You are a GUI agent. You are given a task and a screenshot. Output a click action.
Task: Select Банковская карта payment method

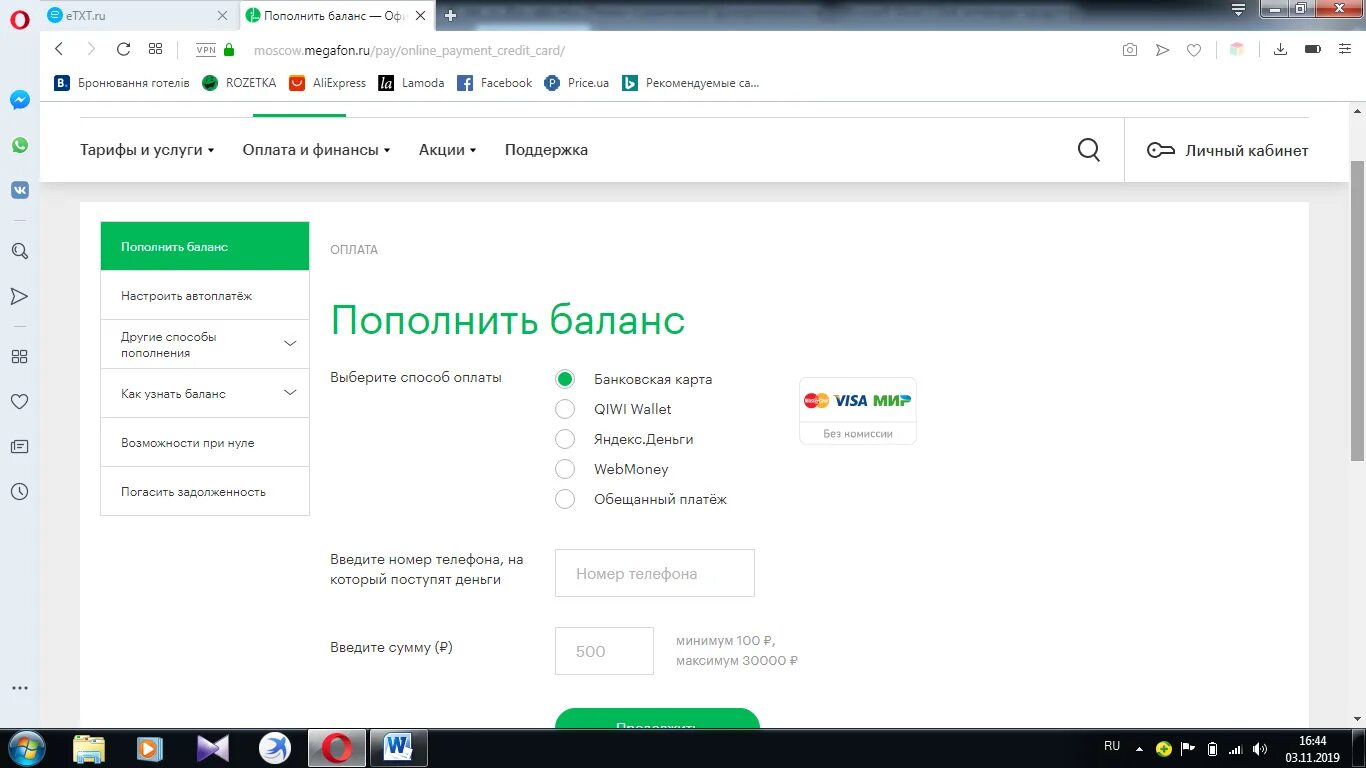pyautogui.click(x=565, y=379)
